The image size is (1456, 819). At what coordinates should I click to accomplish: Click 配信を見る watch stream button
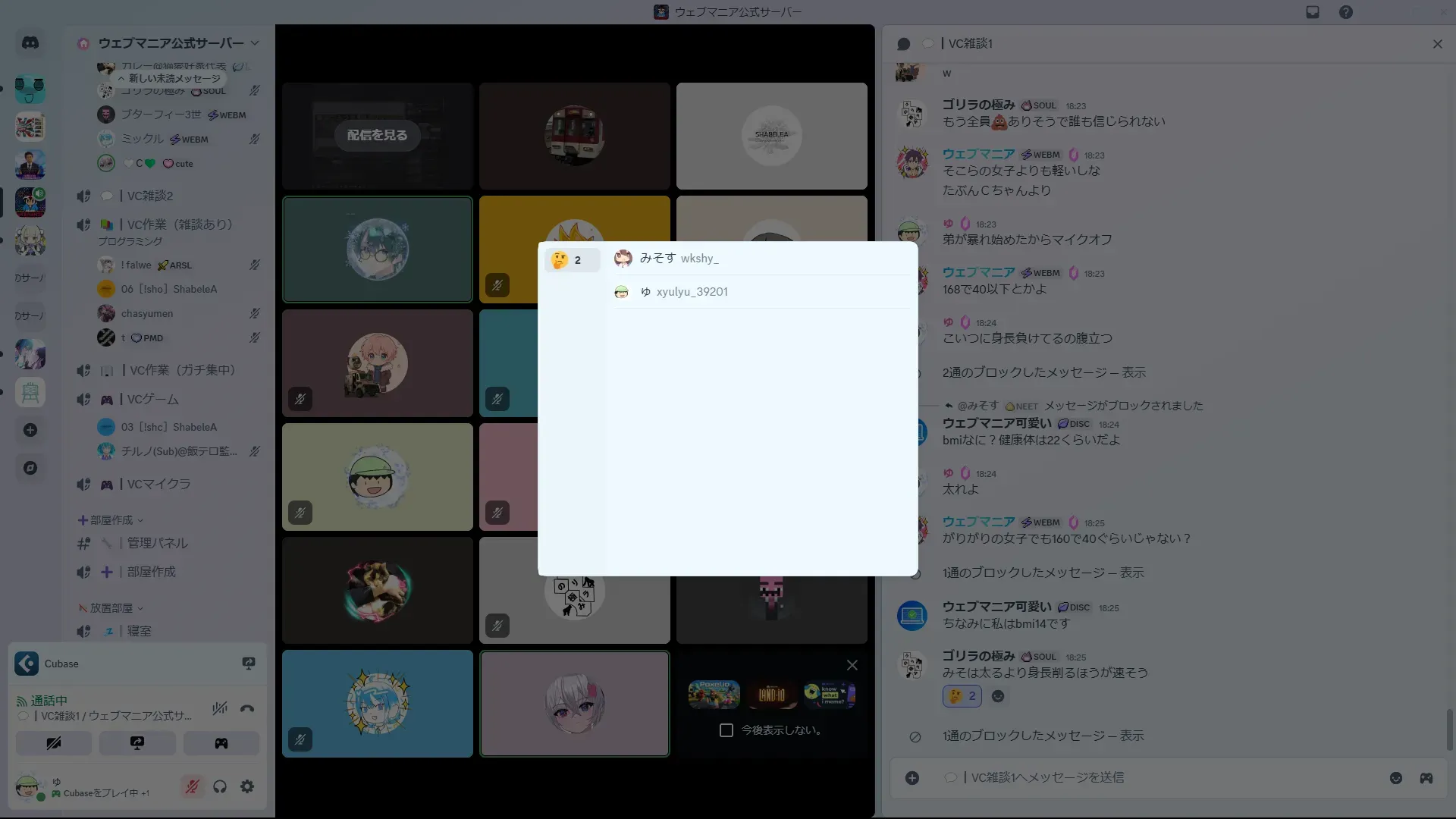377,136
